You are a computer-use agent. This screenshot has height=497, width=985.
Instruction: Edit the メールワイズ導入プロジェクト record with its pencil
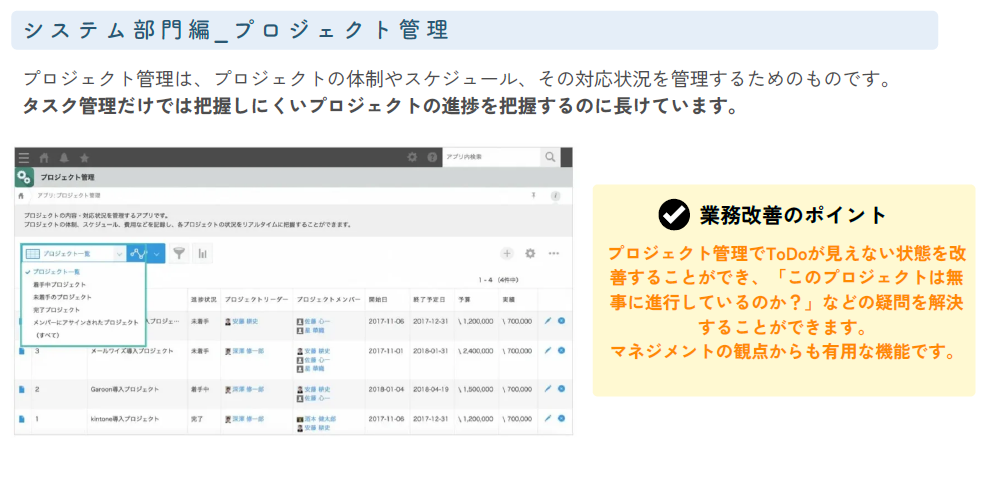(548, 351)
